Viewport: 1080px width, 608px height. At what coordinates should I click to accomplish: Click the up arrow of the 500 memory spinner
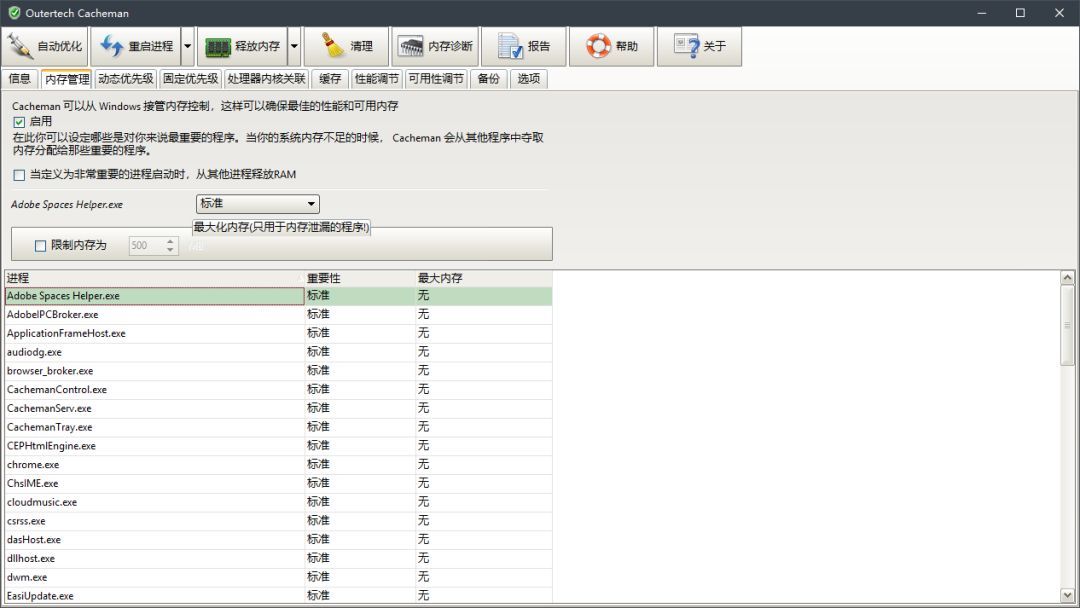click(x=168, y=239)
